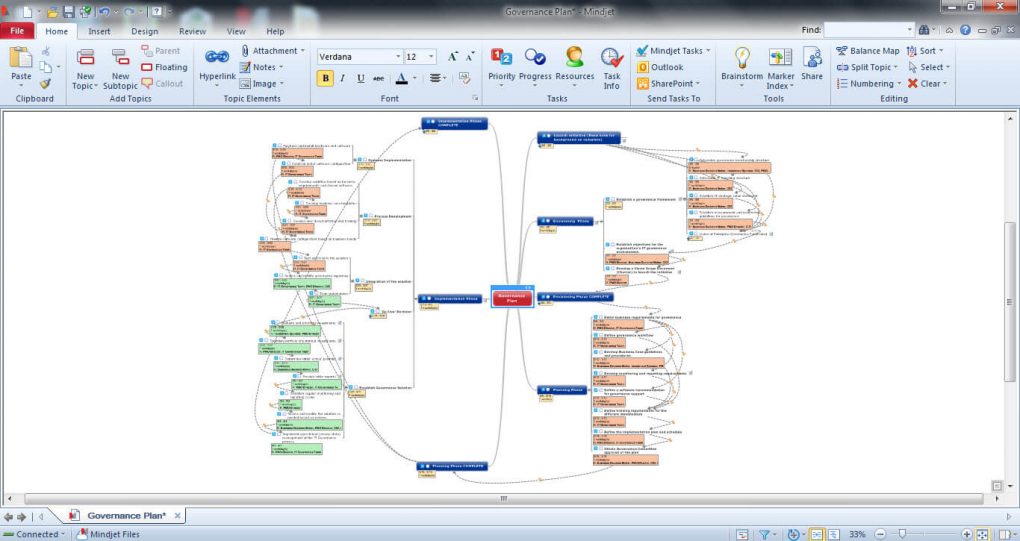Image resolution: width=1020 pixels, height=541 pixels.
Task: Add a Callout topic
Action: tap(162, 83)
